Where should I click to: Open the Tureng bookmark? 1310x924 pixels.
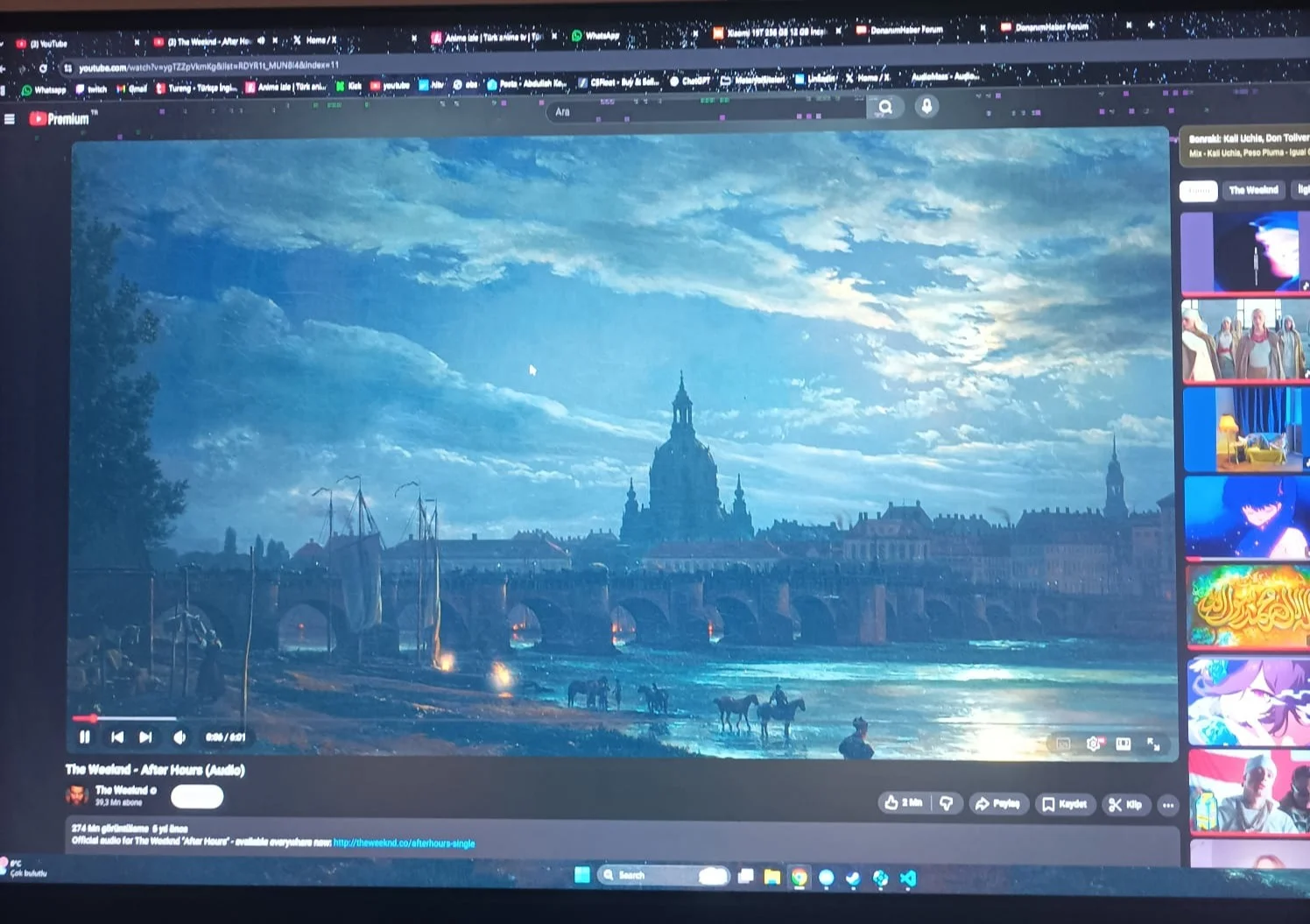pos(196,88)
